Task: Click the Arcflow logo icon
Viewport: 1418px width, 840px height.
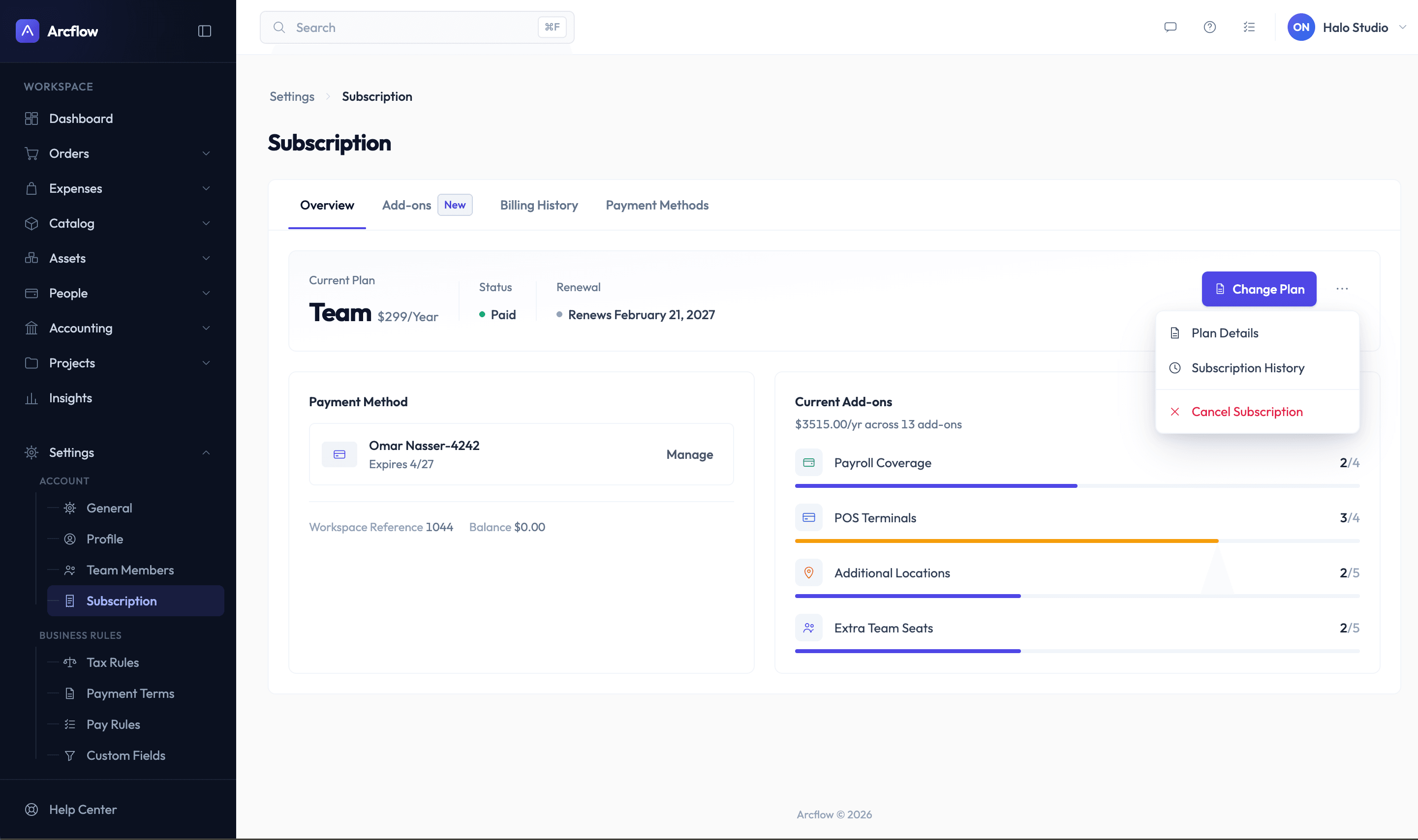Action: tap(27, 30)
